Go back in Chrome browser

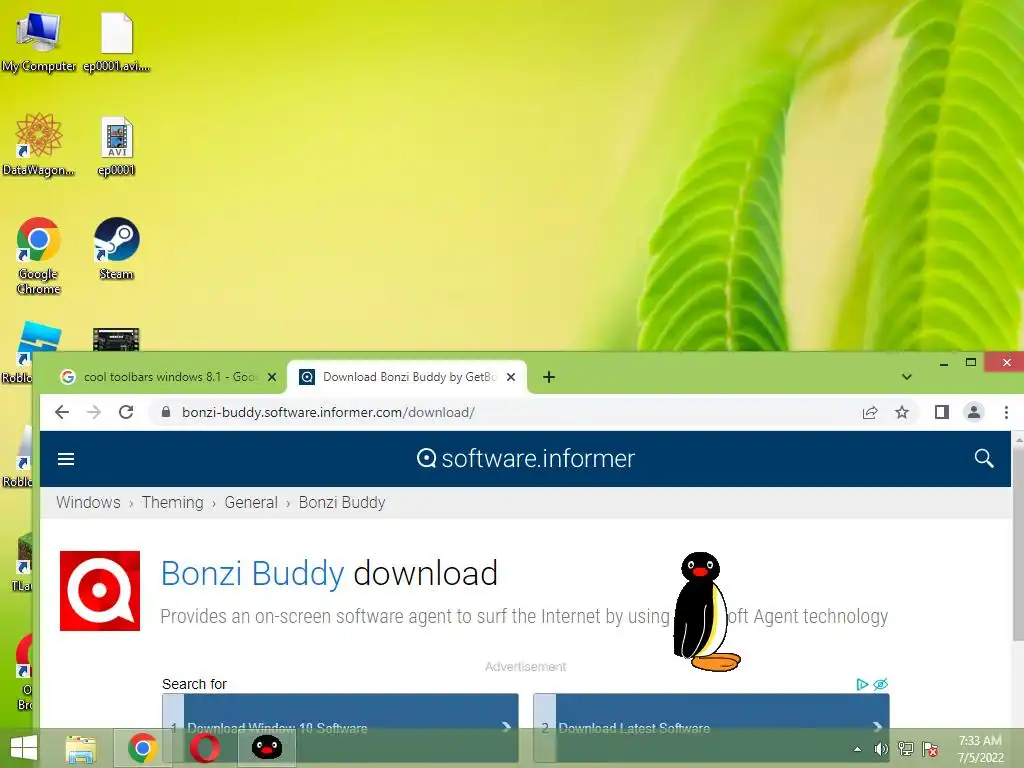pyautogui.click(x=62, y=412)
